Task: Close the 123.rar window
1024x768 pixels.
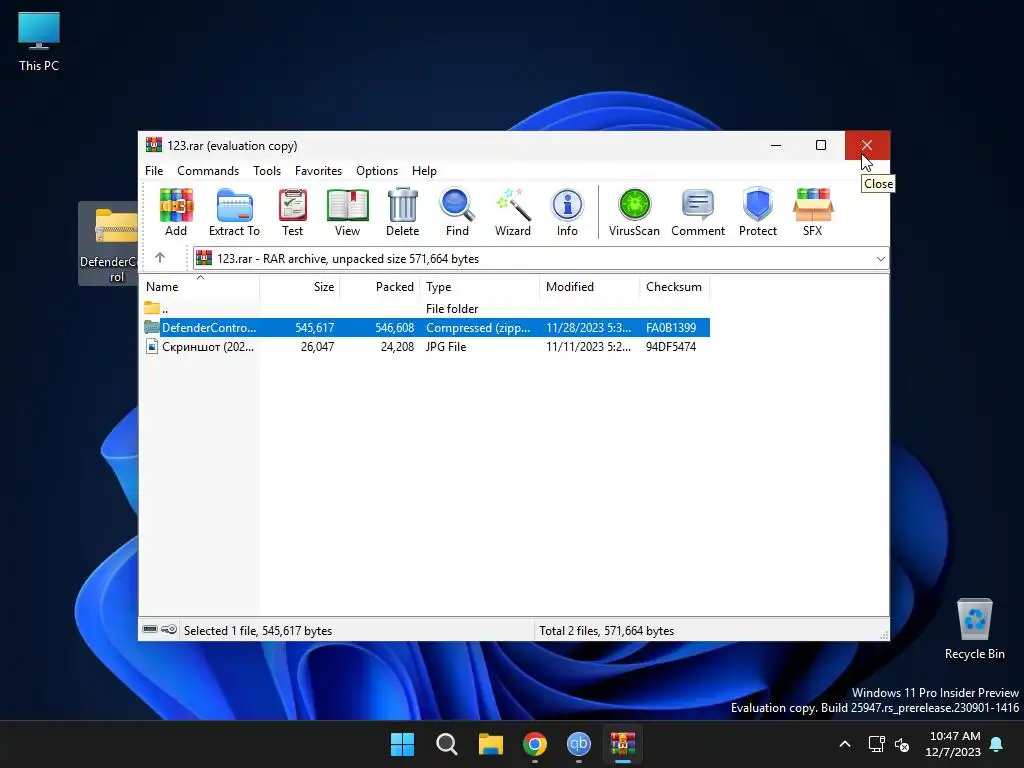Action: (867, 145)
